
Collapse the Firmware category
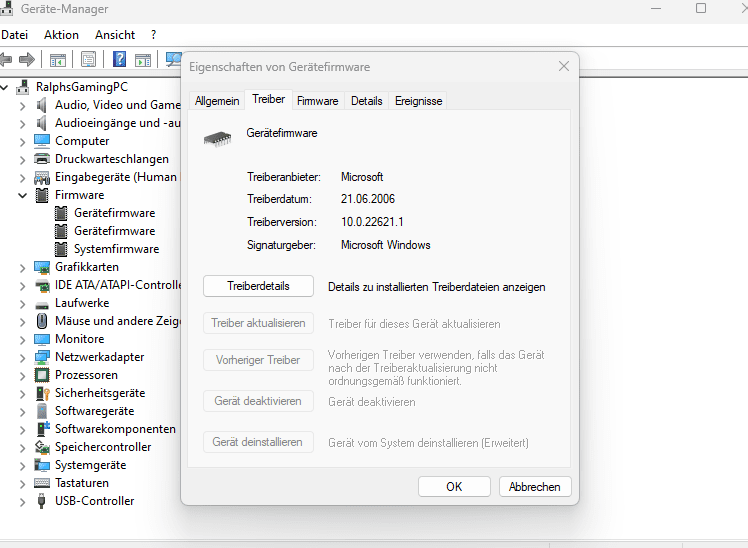tap(22, 196)
